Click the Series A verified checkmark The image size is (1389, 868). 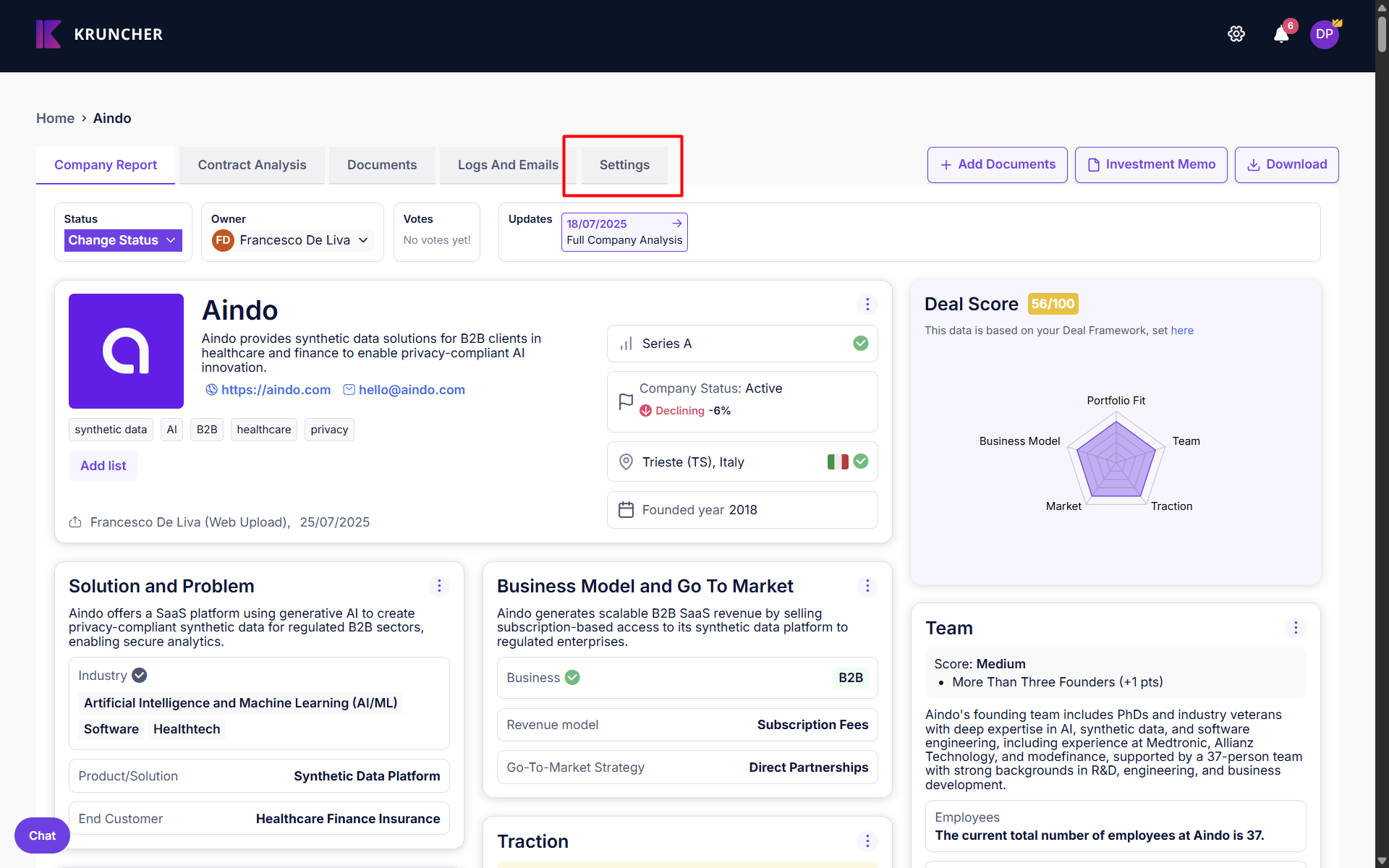[861, 344]
